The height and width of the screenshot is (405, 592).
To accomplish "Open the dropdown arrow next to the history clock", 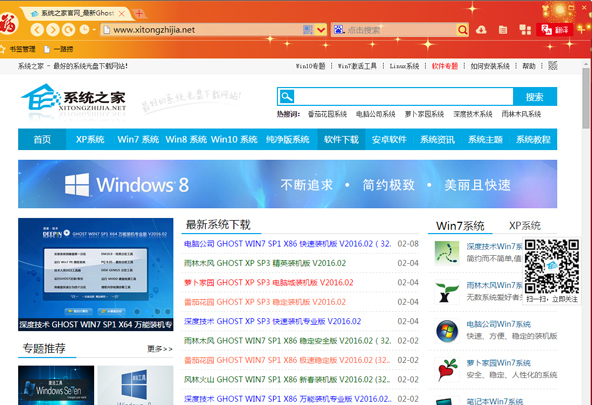I will point(94,30).
